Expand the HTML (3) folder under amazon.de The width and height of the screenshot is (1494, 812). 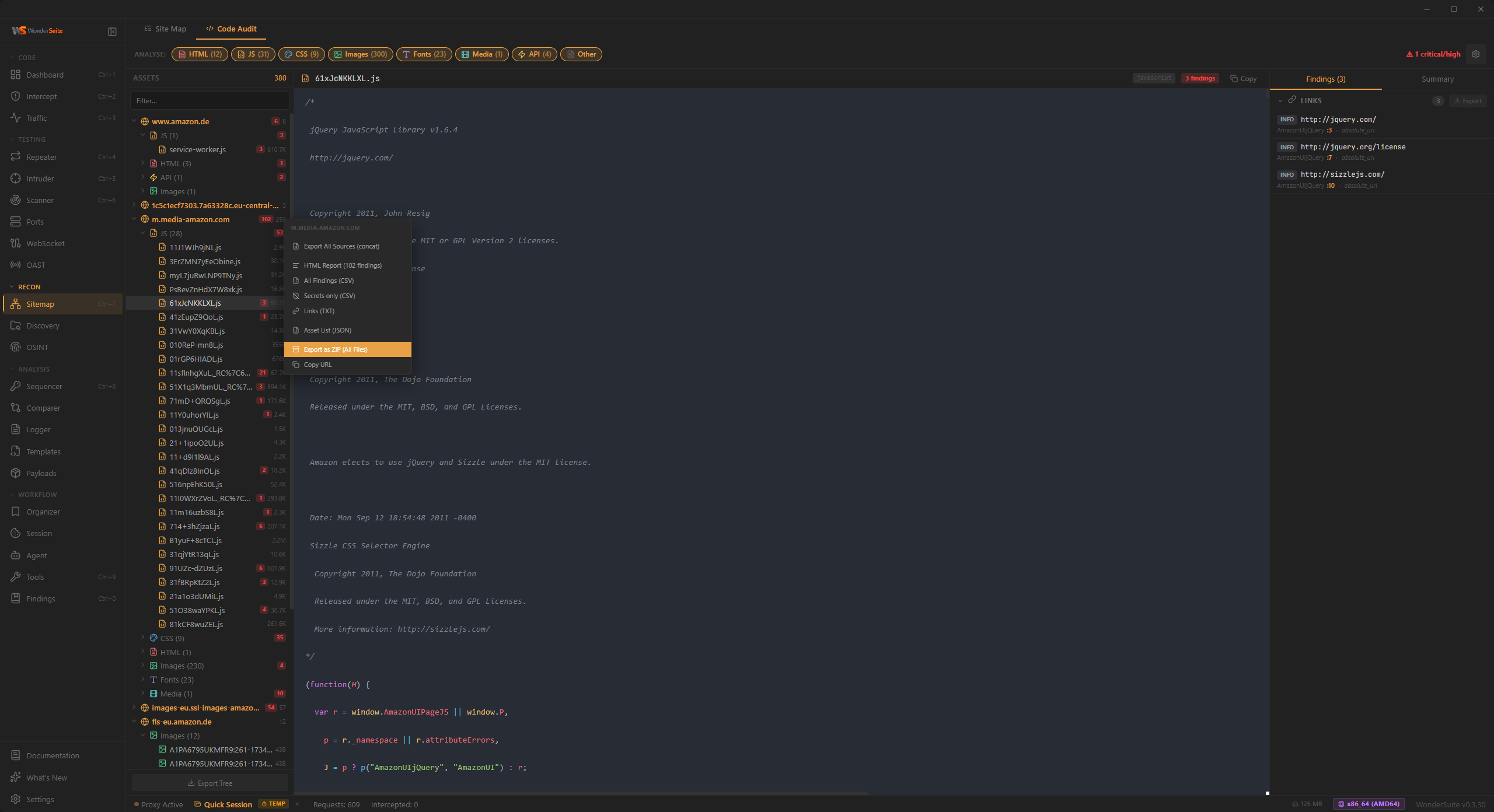coord(143,163)
